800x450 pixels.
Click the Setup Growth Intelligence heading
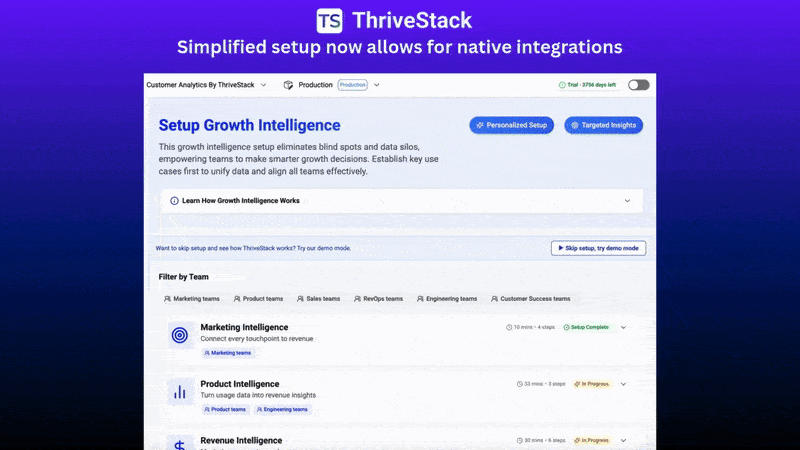coord(249,125)
